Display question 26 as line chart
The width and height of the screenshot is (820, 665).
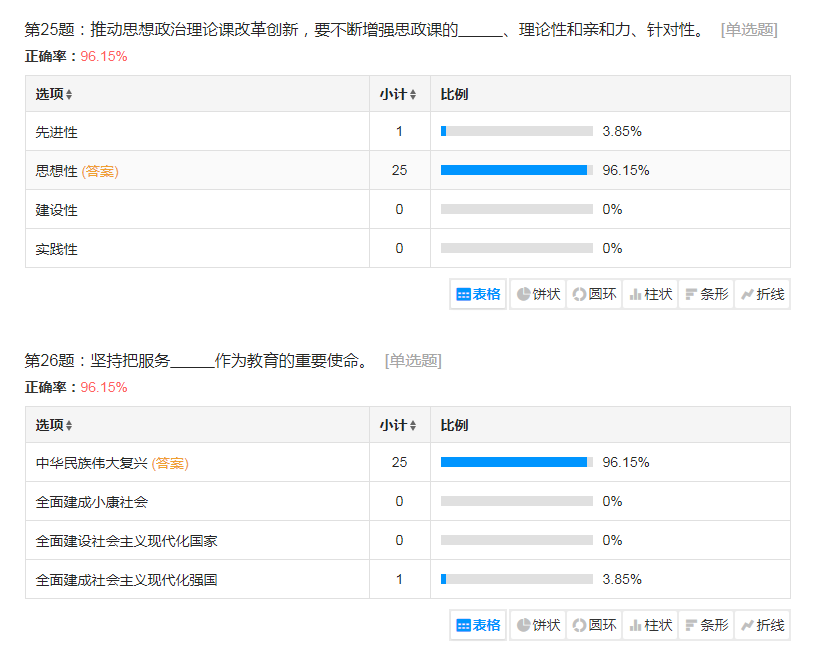coord(761,625)
